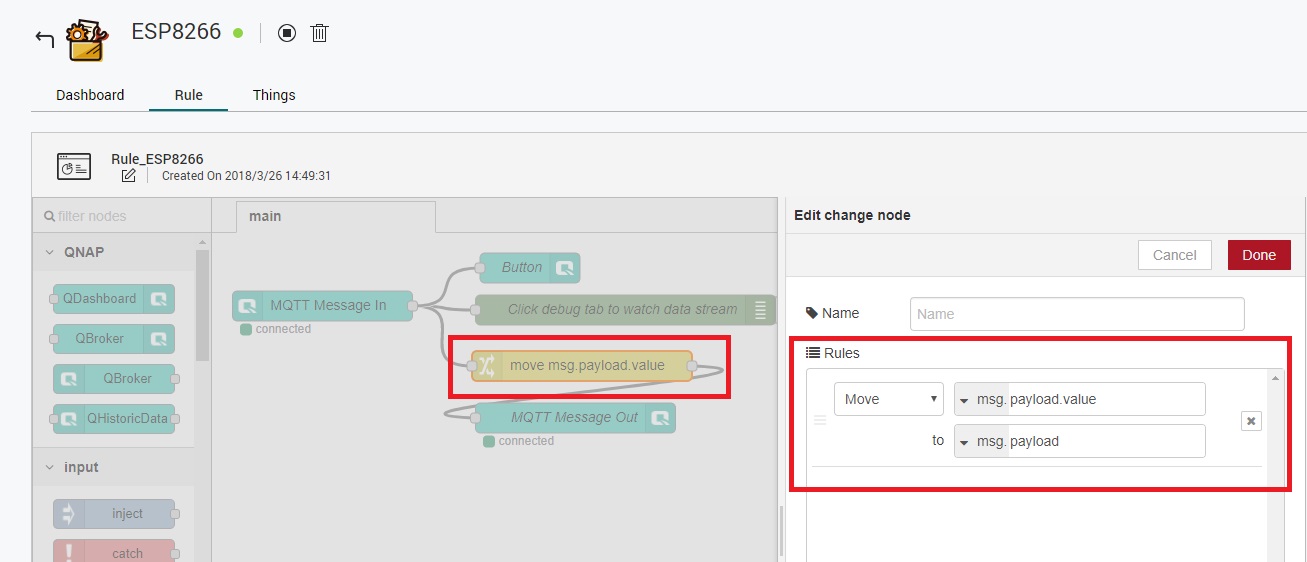Image resolution: width=1307 pixels, height=562 pixels.
Task: Select the QDashboard node in the palette
Action: (114, 298)
